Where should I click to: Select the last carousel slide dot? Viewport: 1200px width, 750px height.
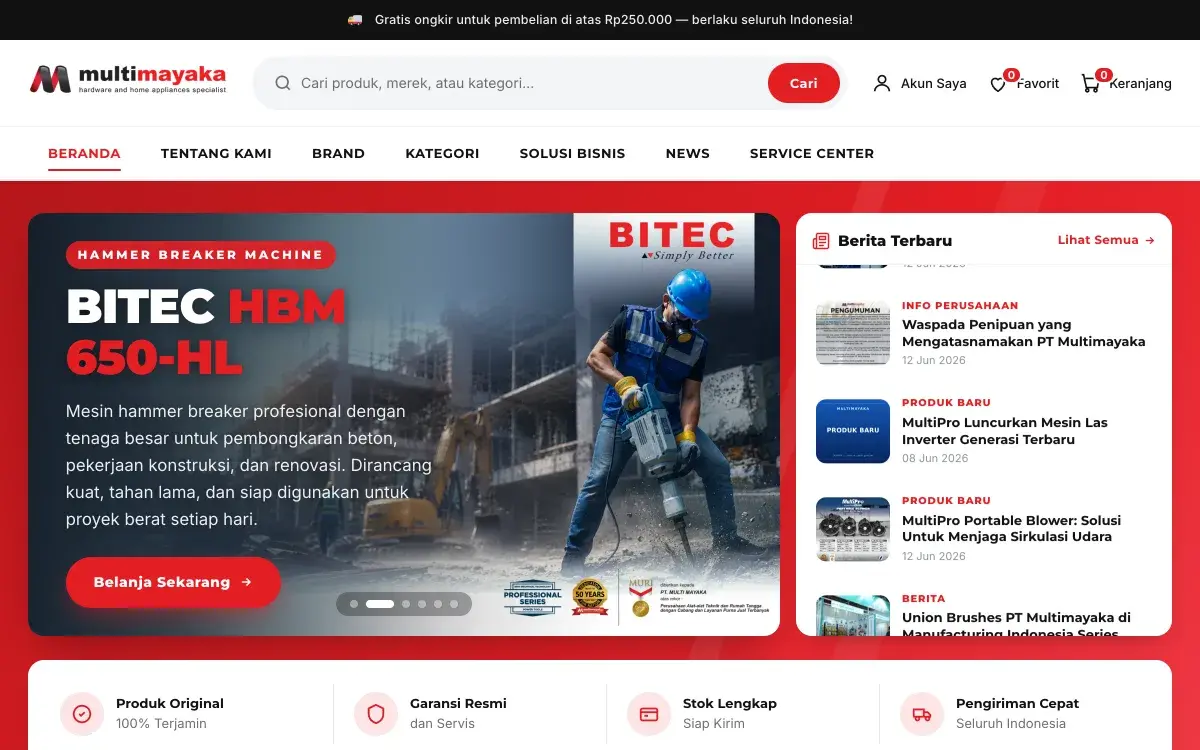(x=454, y=604)
